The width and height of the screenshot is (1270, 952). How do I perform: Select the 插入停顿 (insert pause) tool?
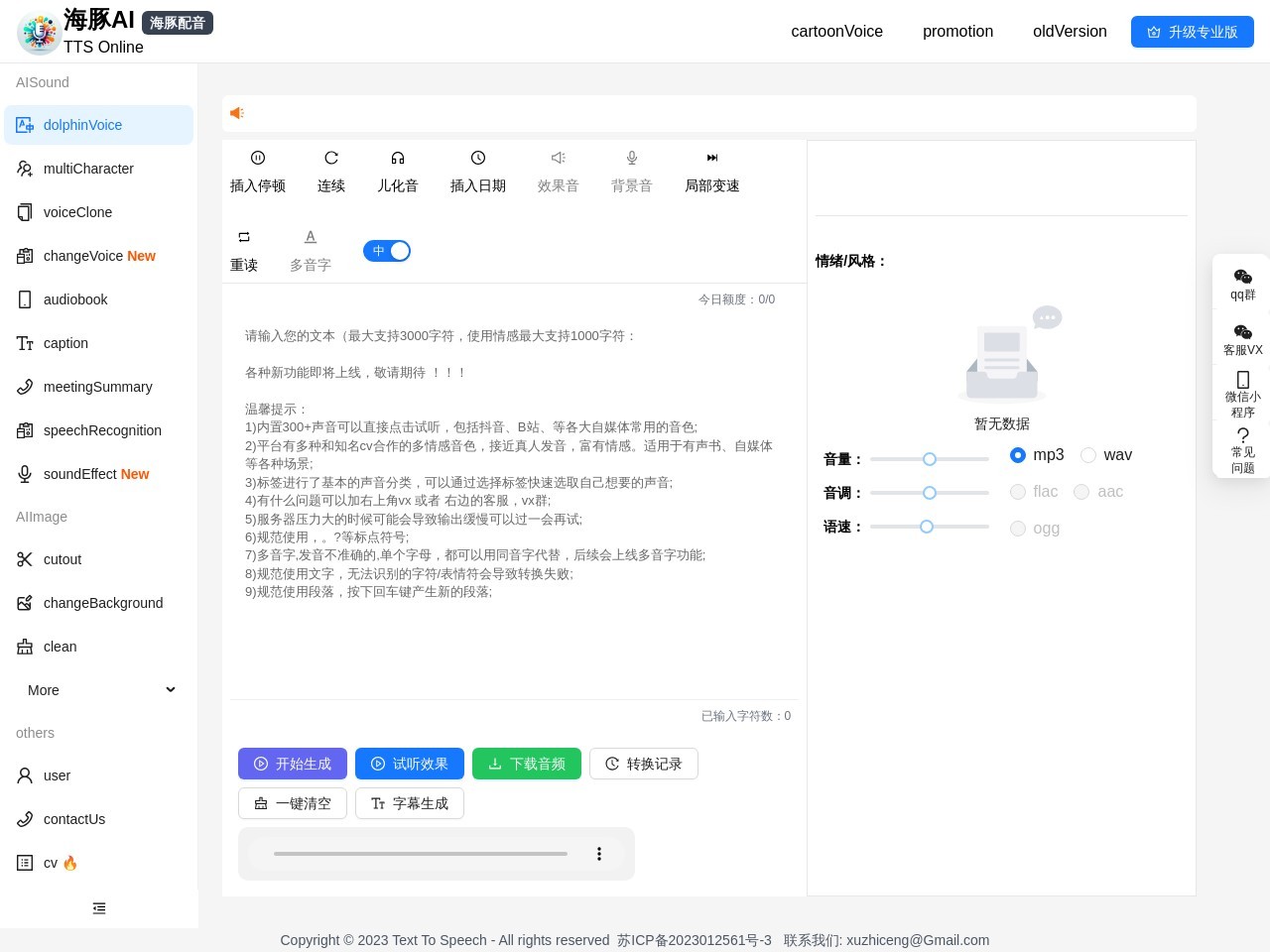click(x=257, y=170)
